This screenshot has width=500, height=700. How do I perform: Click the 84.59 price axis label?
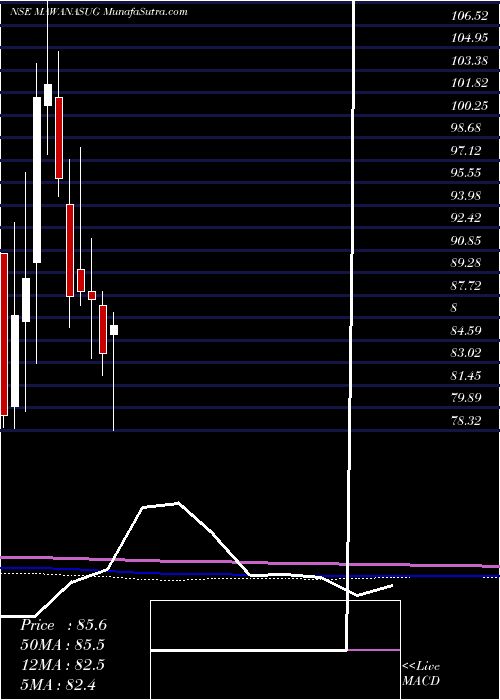(467, 331)
